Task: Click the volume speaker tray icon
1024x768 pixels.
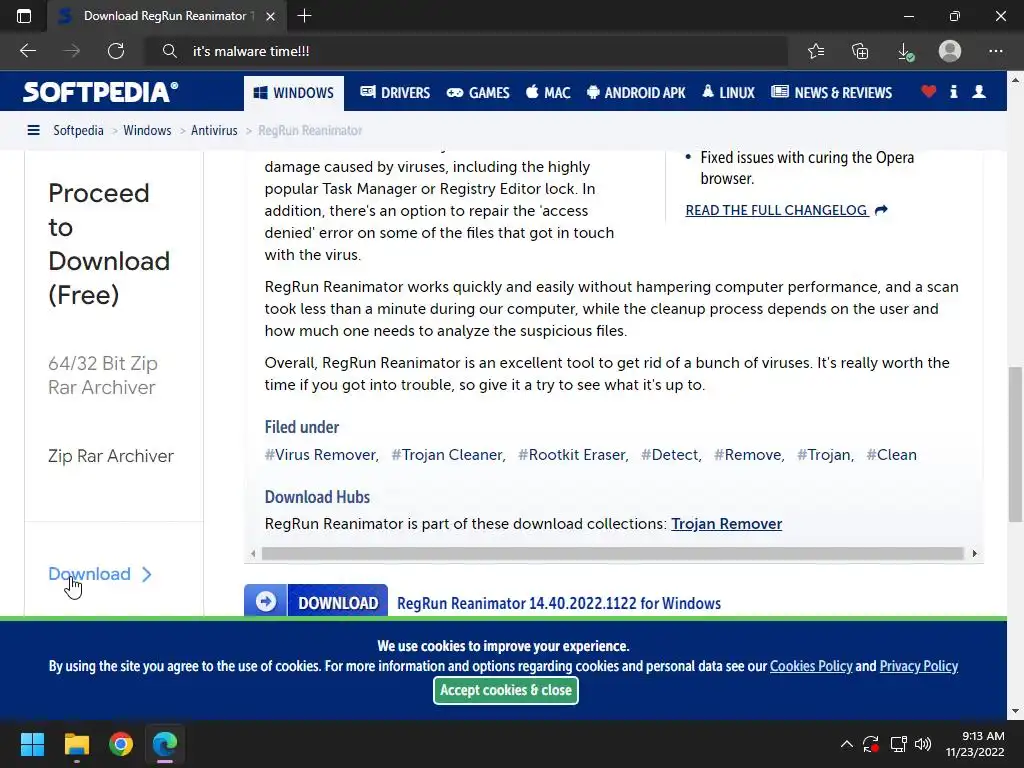Action: pos(923,744)
